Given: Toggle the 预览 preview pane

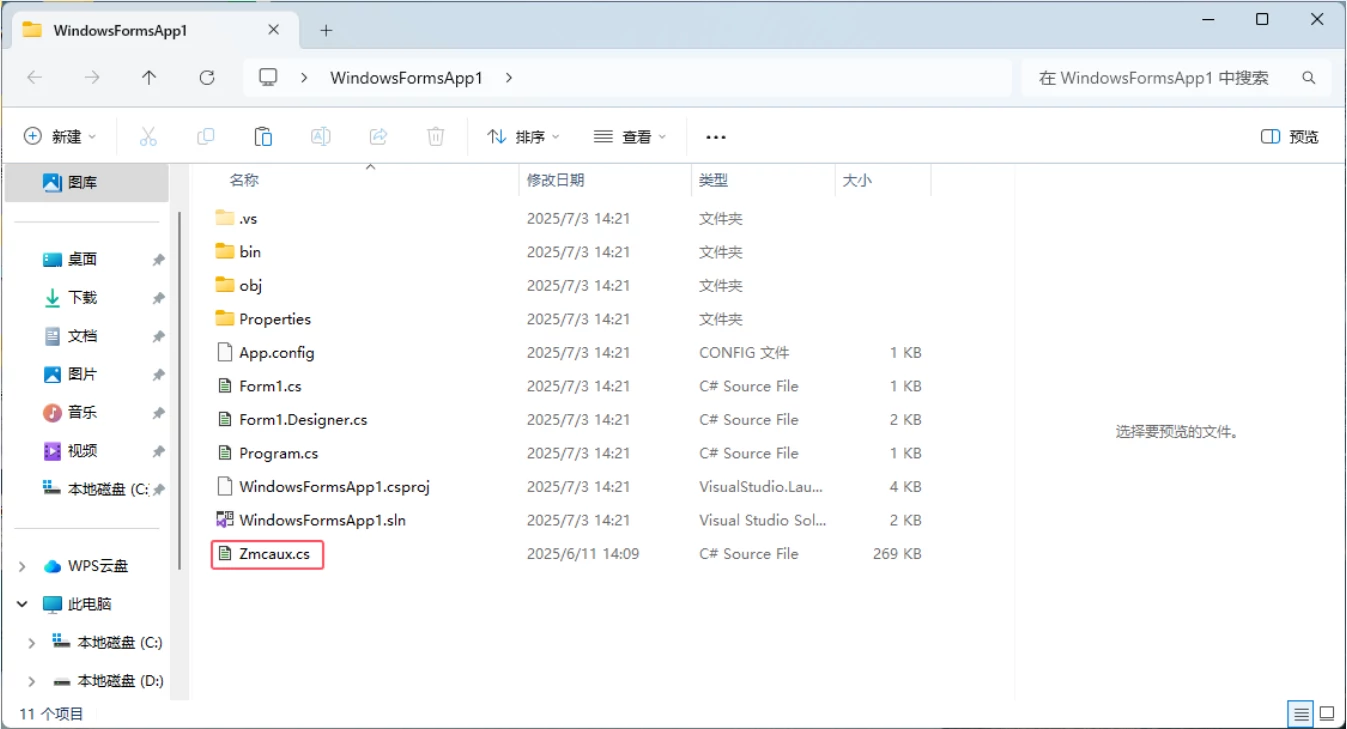Looking at the screenshot, I should [x=1288, y=136].
